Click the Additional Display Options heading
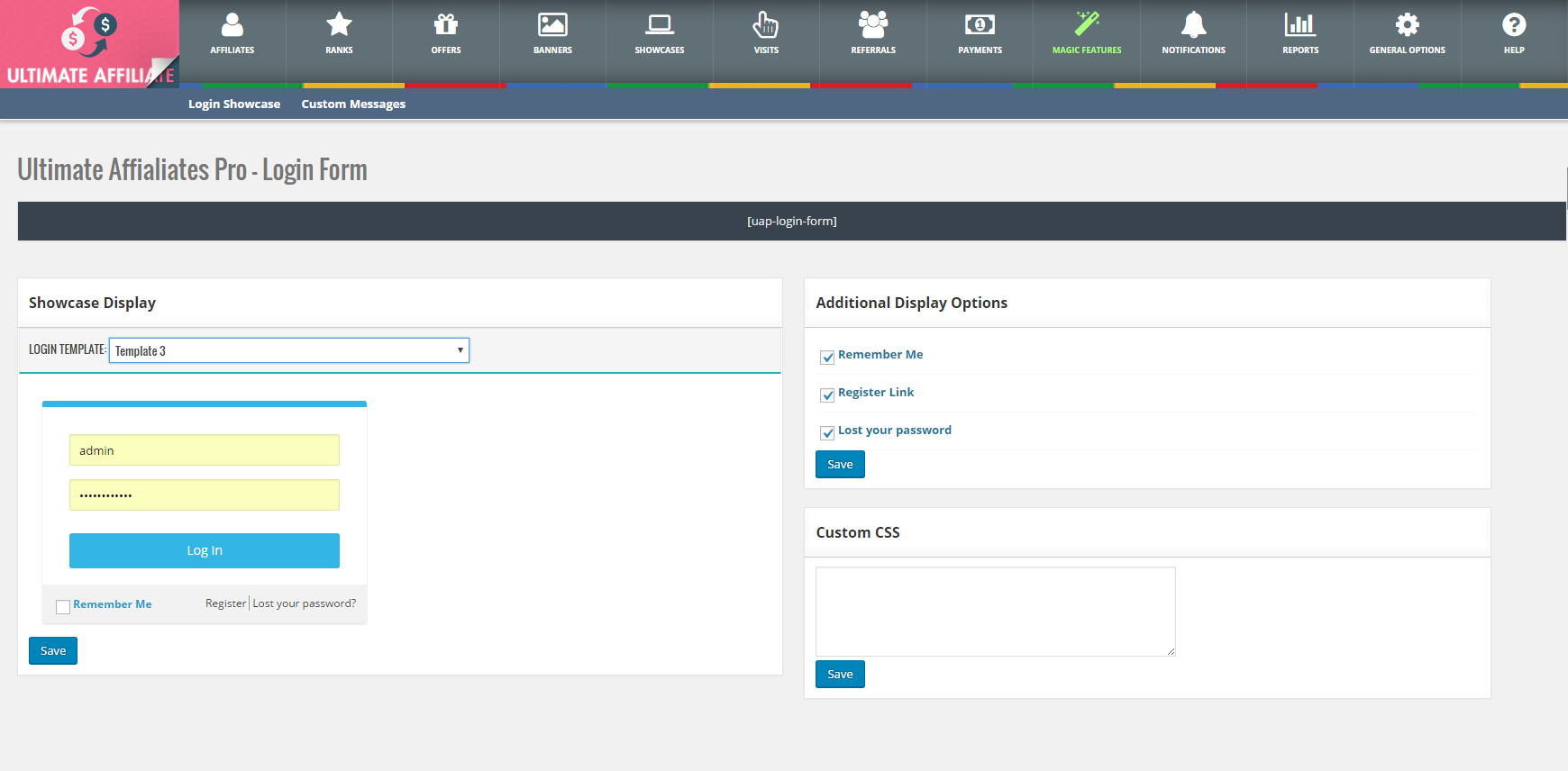The height and width of the screenshot is (771, 1568). [912, 303]
